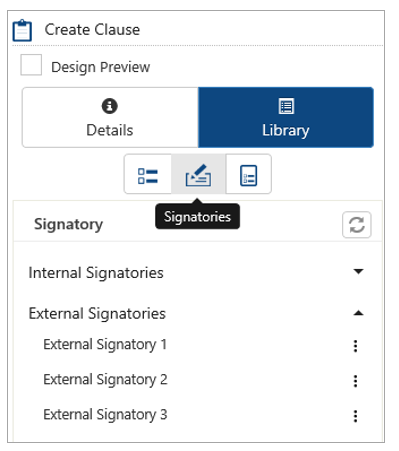Open options menu for External Signatory 3
This screenshot has width=399, height=451.
tap(355, 416)
